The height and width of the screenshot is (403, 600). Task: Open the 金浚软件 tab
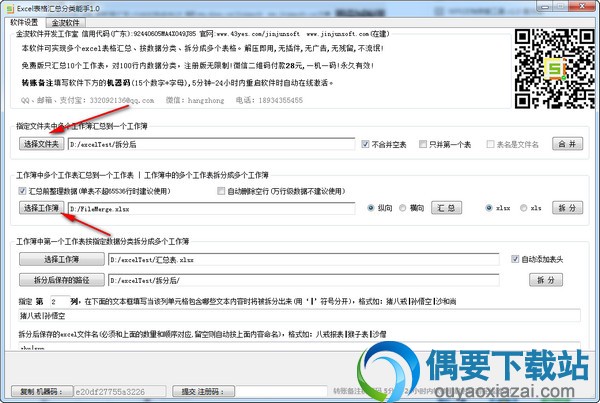tap(65, 23)
